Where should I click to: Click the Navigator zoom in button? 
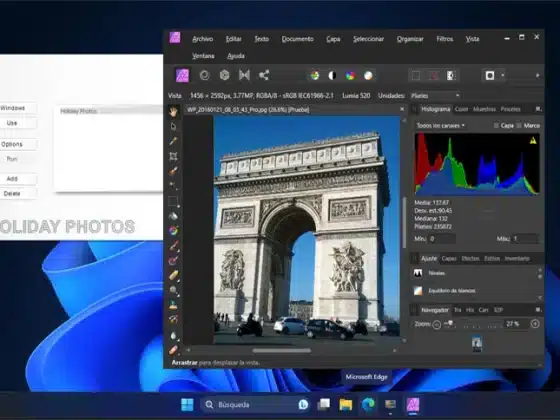(x=535, y=324)
